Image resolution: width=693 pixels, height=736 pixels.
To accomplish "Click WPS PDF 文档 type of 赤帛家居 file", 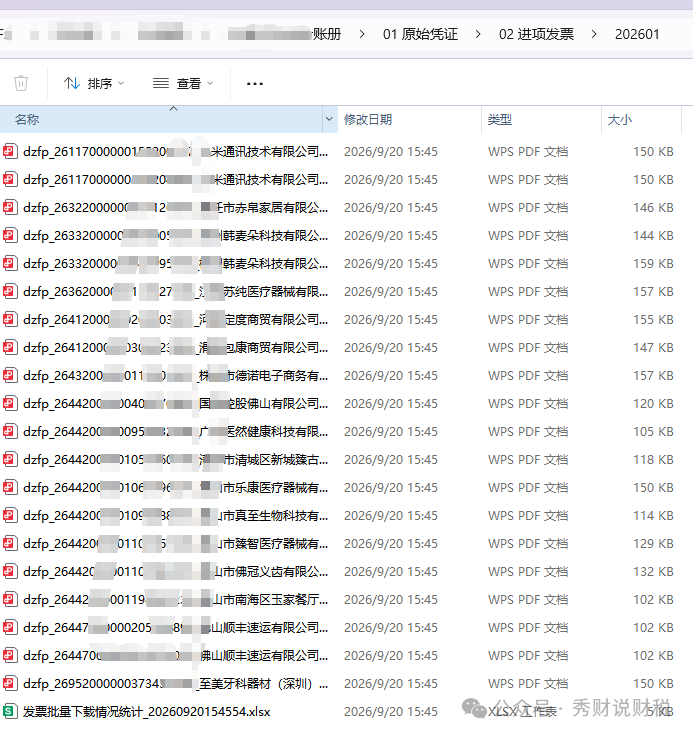I will [528, 207].
